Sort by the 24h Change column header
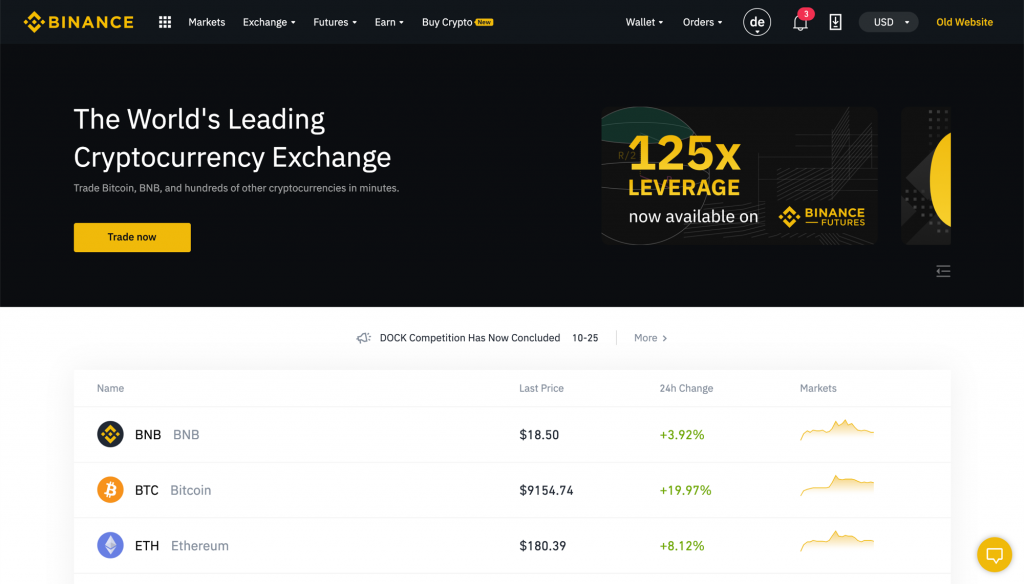This screenshot has height=584, width=1024. tap(686, 388)
